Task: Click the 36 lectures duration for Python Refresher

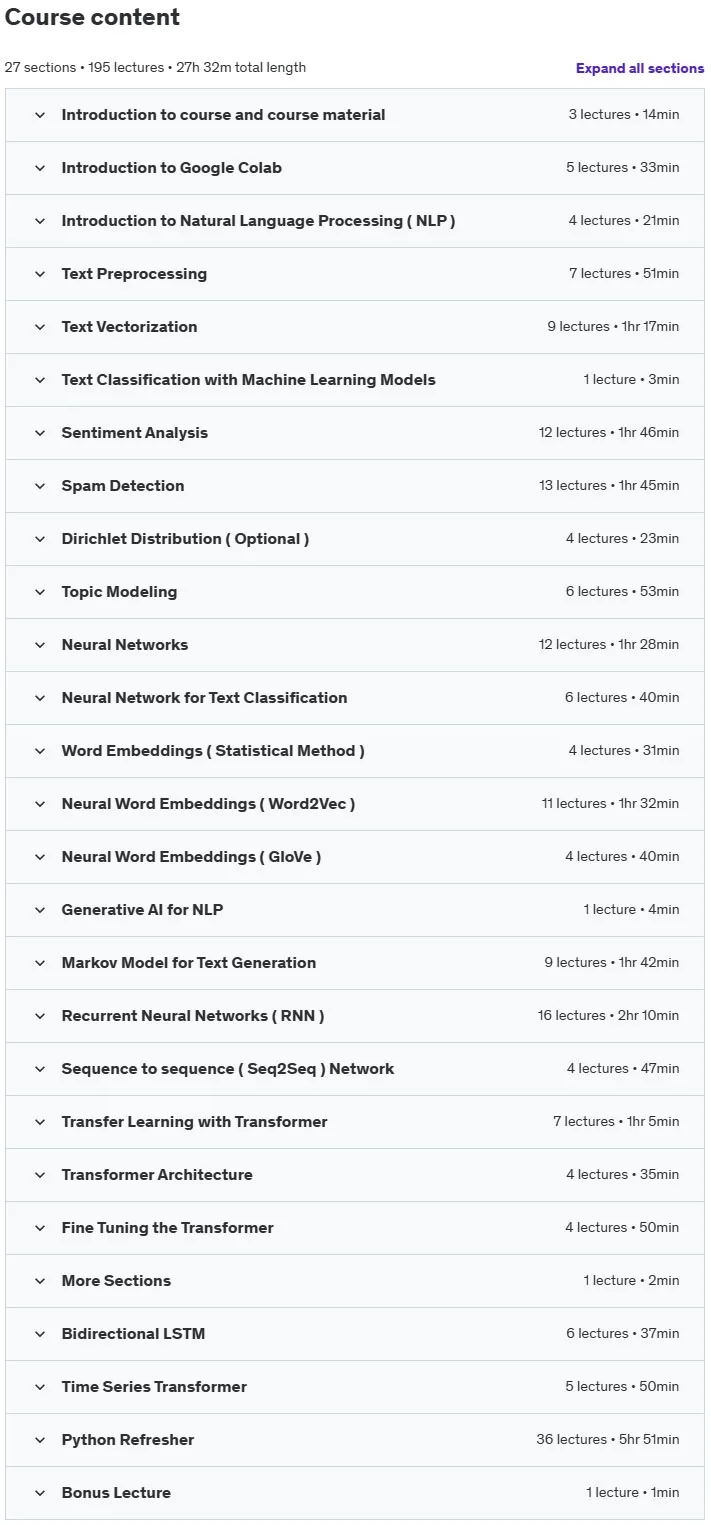Action: coord(607,1440)
